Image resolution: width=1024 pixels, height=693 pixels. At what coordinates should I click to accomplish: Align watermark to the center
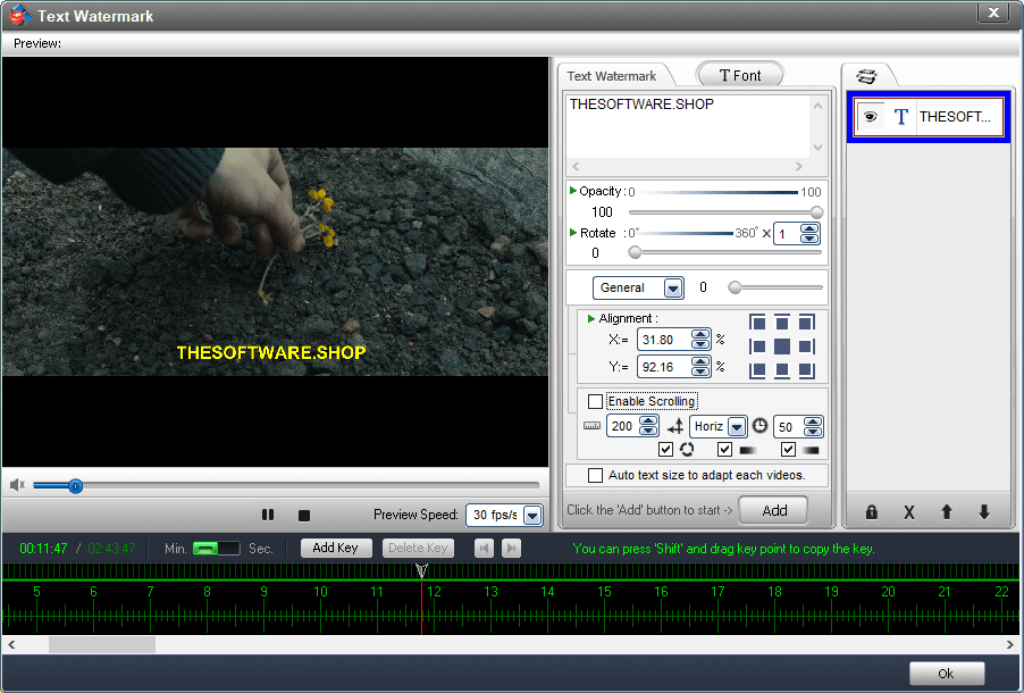(782, 346)
